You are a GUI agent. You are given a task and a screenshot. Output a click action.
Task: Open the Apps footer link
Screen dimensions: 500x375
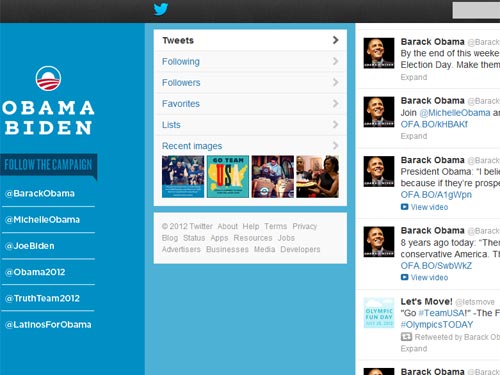coord(219,238)
